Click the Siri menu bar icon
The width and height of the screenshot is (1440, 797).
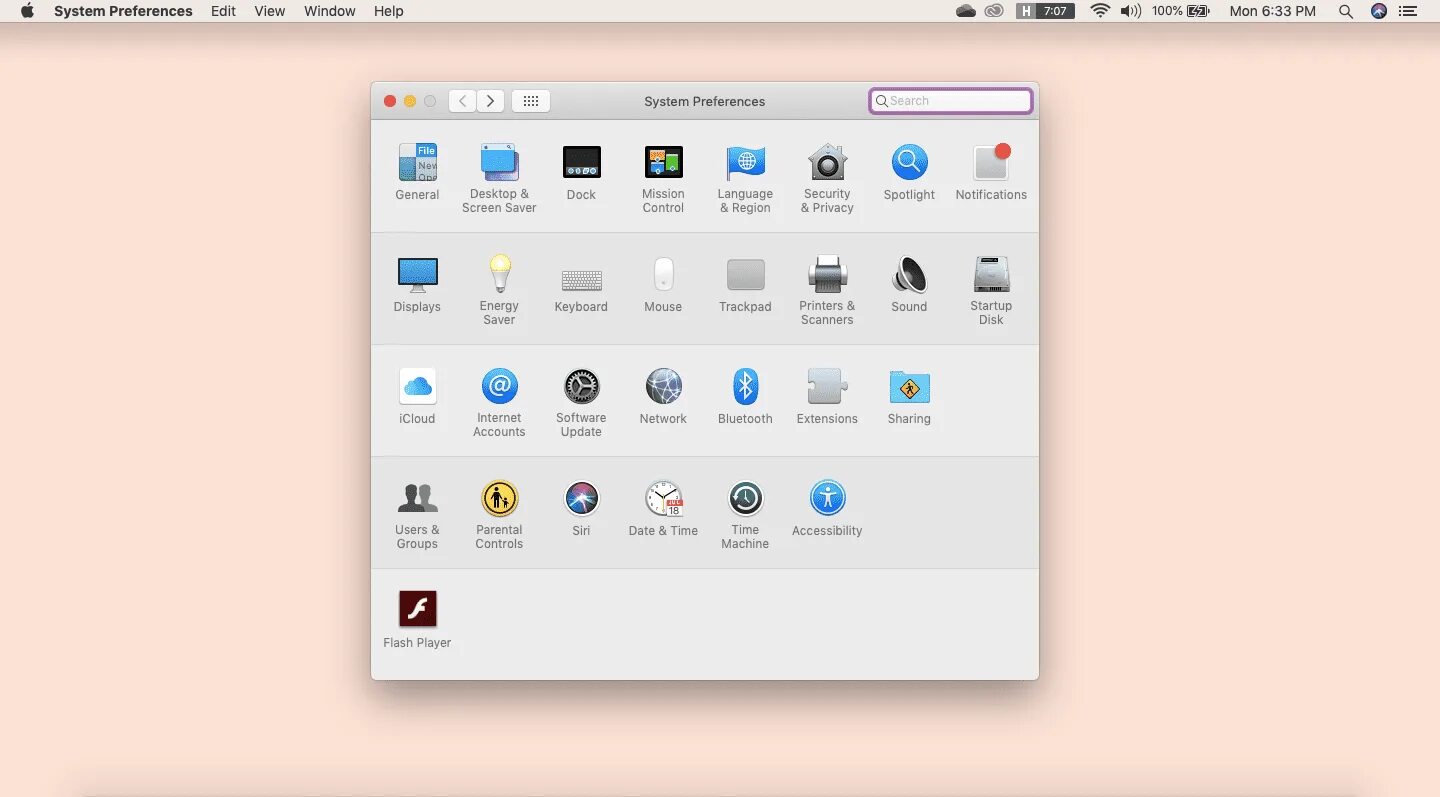click(1379, 11)
